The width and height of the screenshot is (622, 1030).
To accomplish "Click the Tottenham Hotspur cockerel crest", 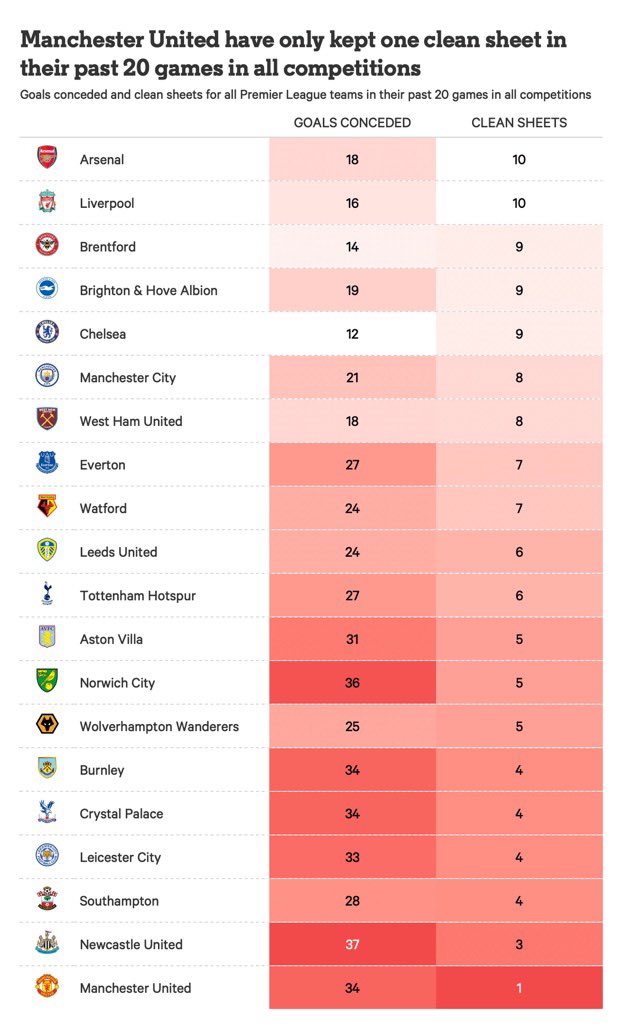I will point(47,595).
